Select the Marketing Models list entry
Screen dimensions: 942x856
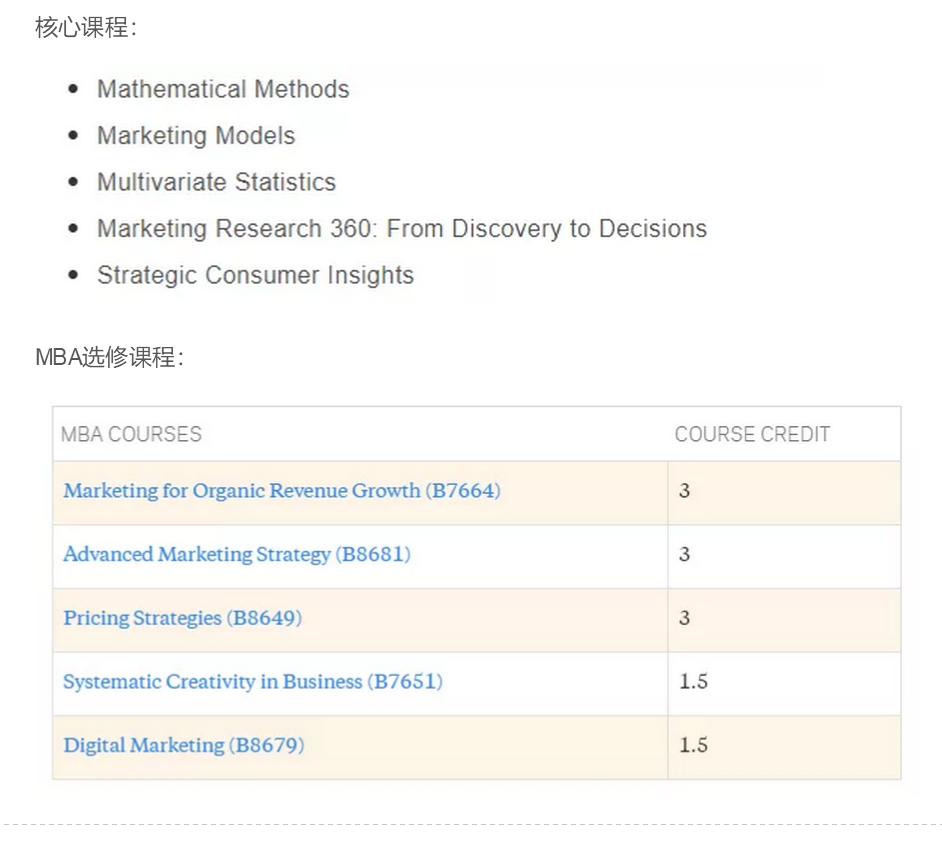[x=196, y=136]
